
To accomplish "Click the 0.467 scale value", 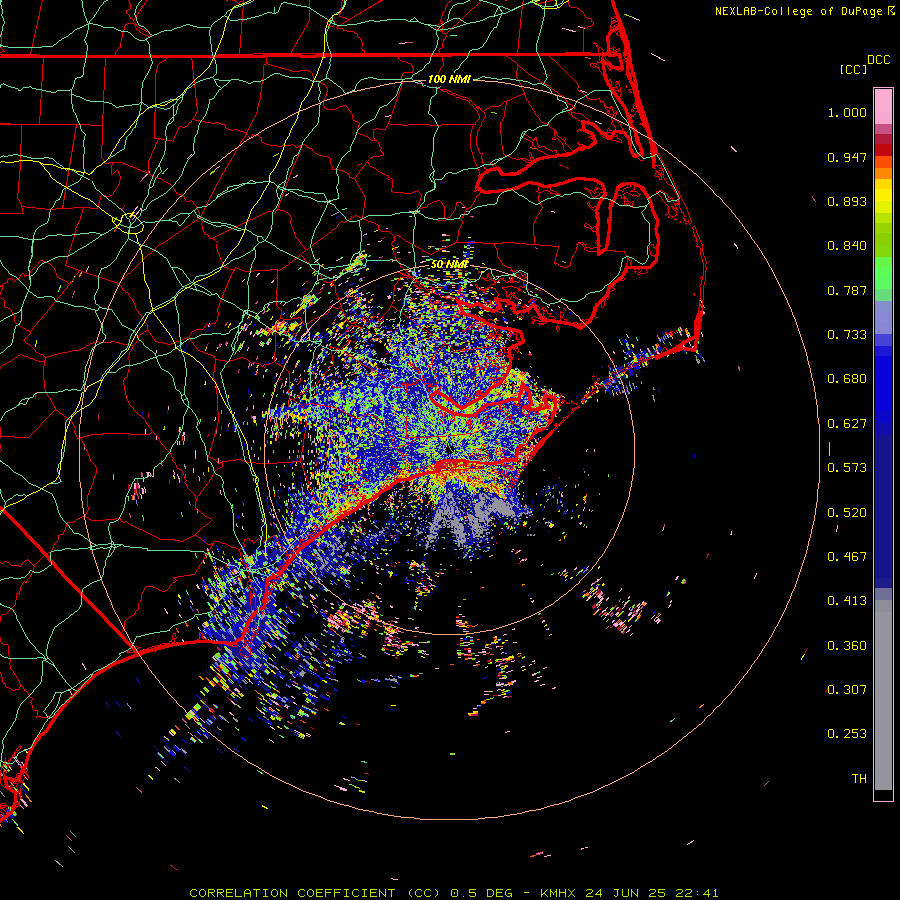I will 847,557.
